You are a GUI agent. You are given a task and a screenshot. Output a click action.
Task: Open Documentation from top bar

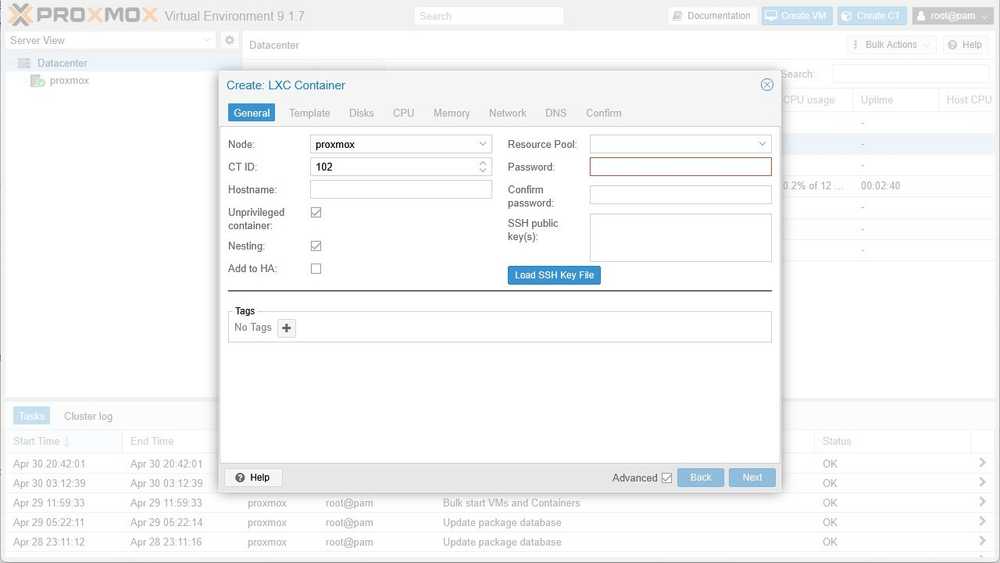click(712, 16)
